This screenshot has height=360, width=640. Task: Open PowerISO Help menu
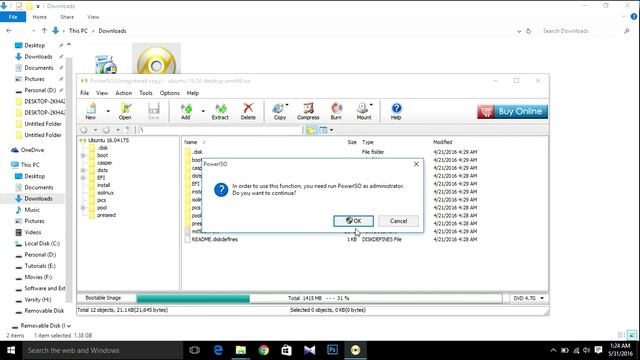193,93
